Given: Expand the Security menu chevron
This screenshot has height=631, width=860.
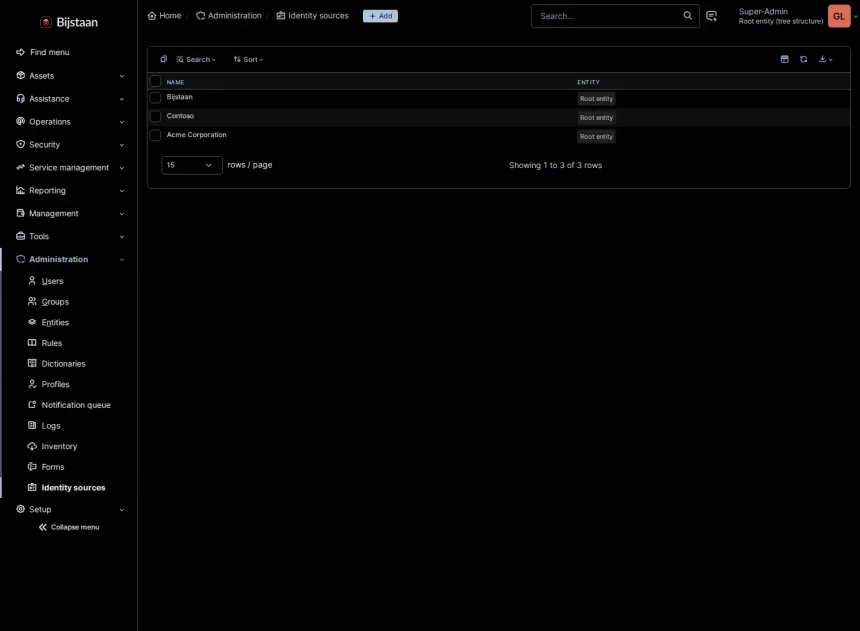Looking at the screenshot, I should (122, 145).
